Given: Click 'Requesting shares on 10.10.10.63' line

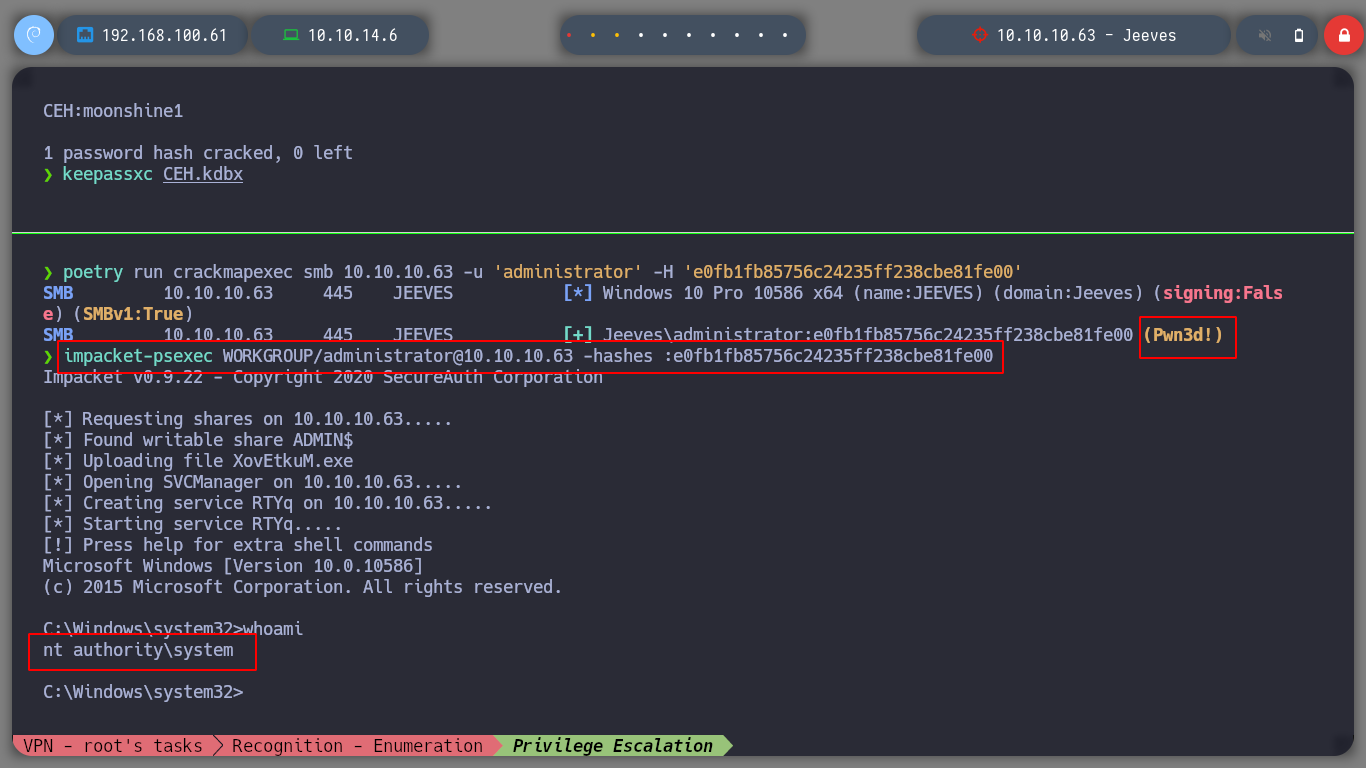Looking at the screenshot, I should pyautogui.click(x=248, y=419).
